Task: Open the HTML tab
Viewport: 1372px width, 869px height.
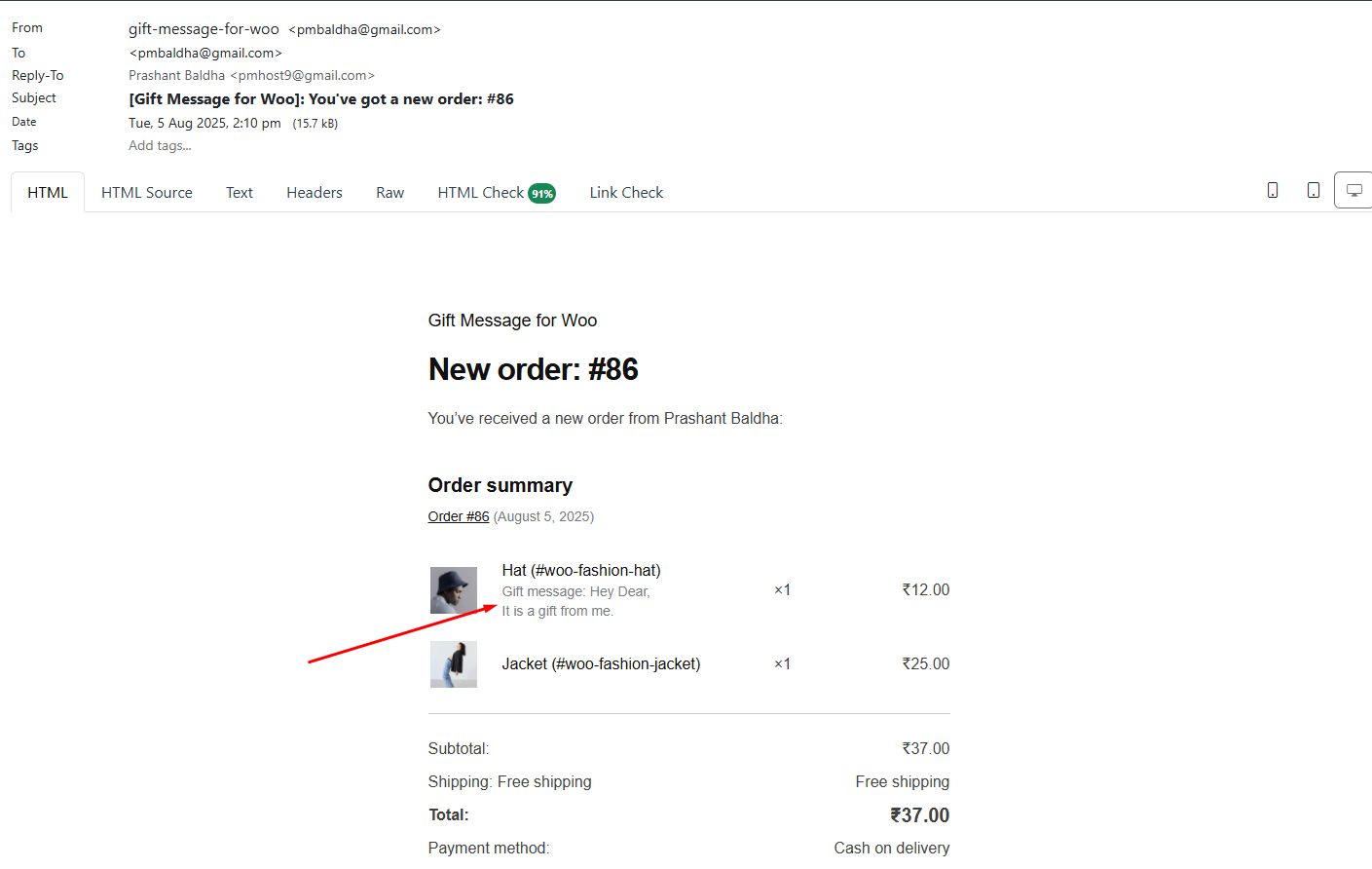Action: tap(48, 193)
